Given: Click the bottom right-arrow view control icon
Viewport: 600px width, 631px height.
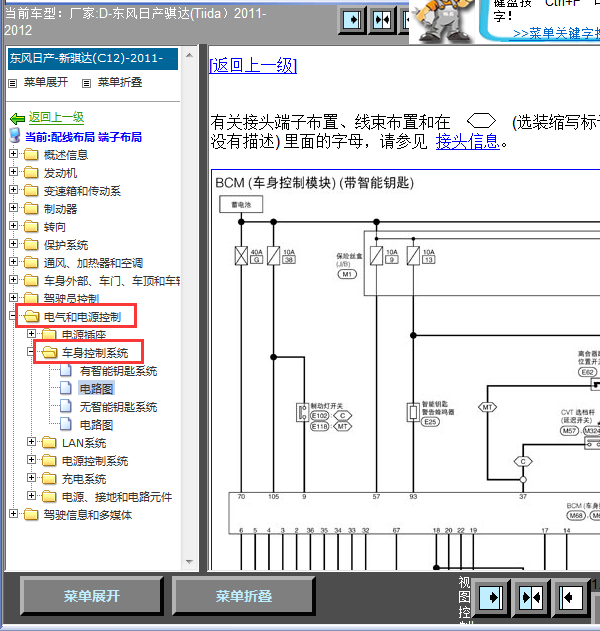Looking at the screenshot, I should [x=491, y=598].
